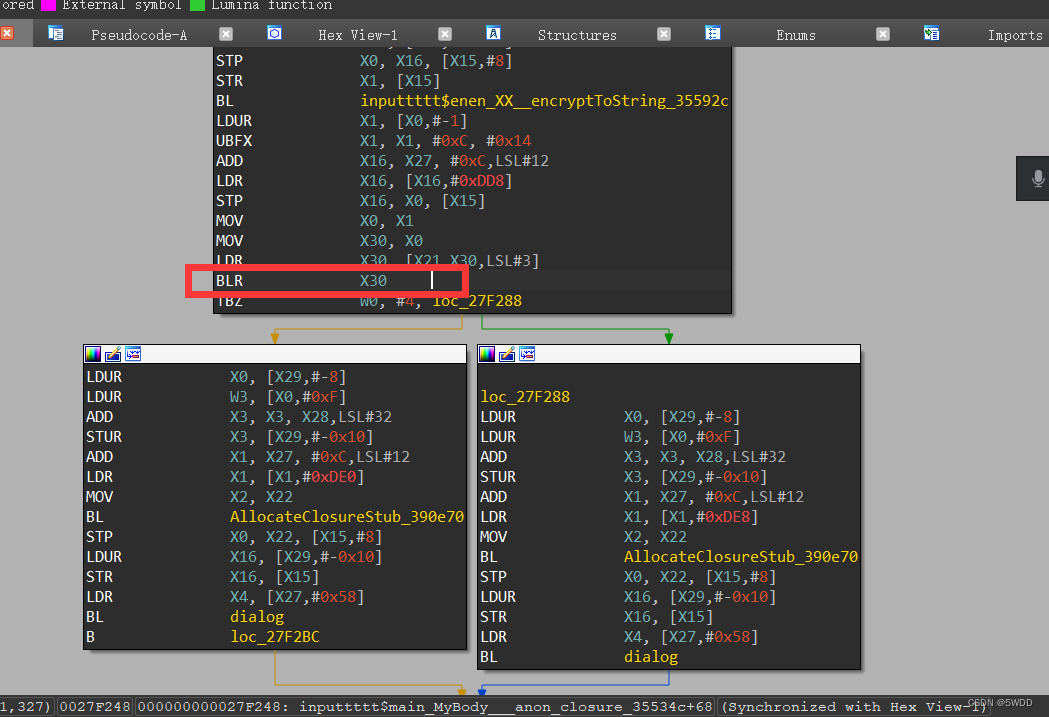Click the group nodes icon on left block
The image size is (1049, 717).
click(133, 353)
